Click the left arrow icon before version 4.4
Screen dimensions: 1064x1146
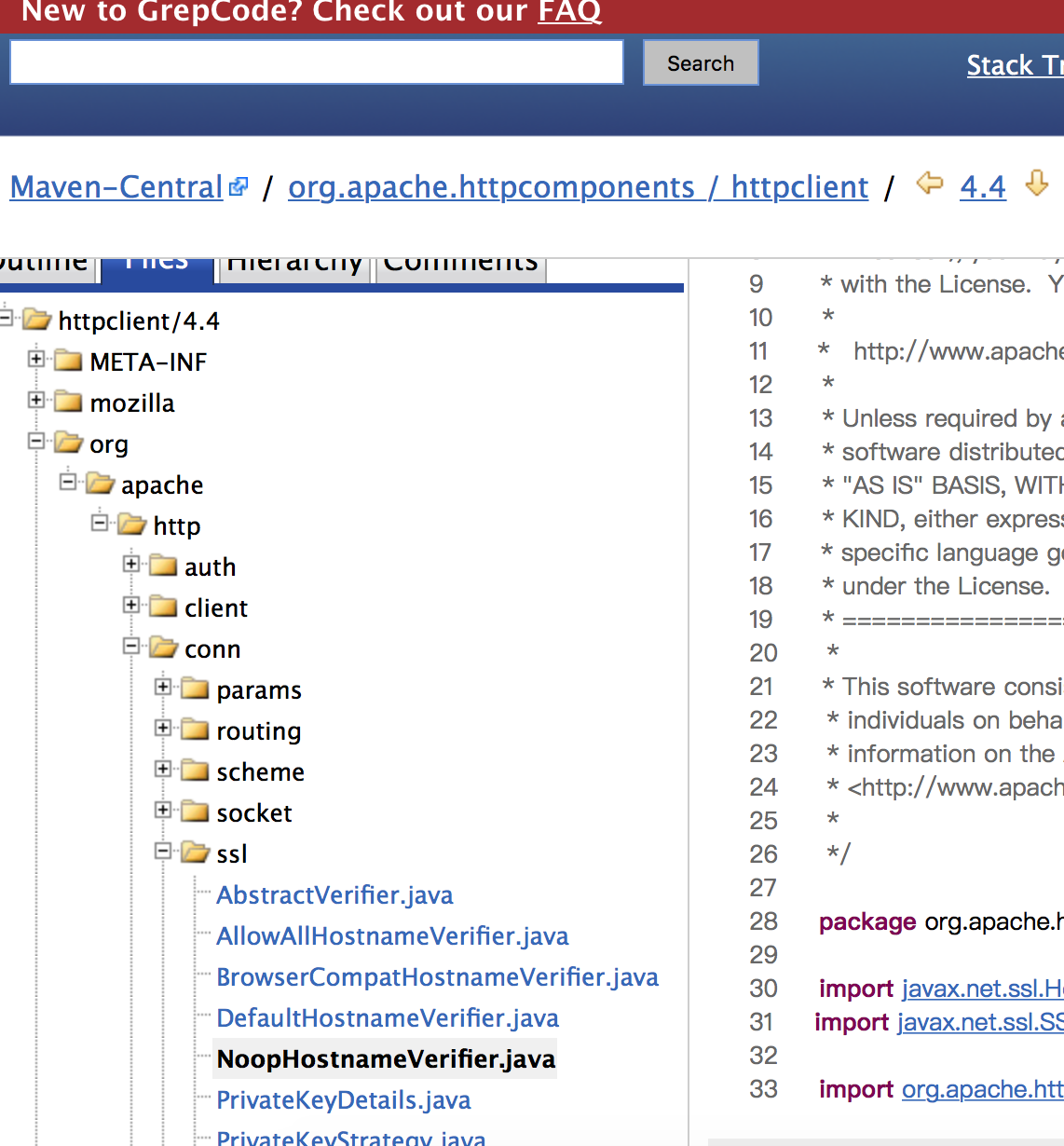[x=929, y=184]
